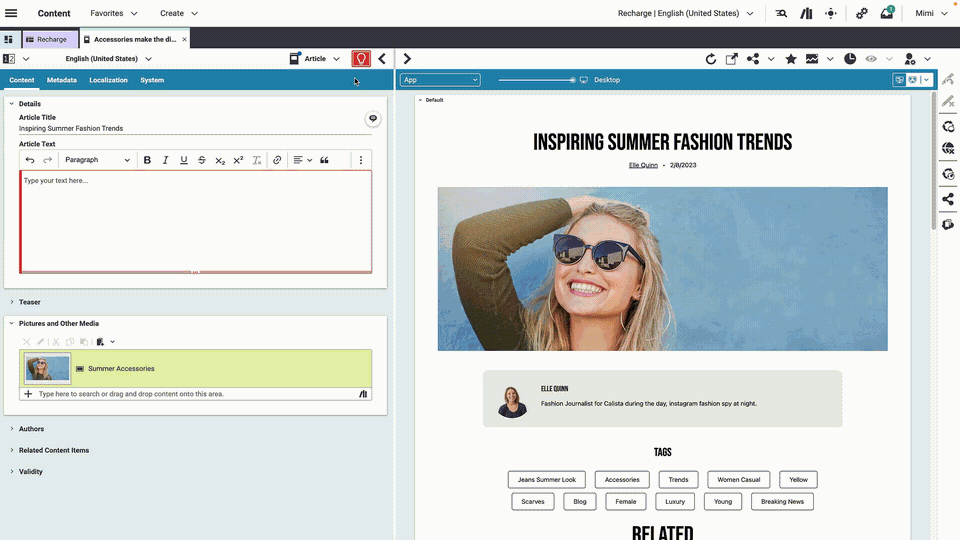Open more editor options (three dots)

tap(361, 160)
